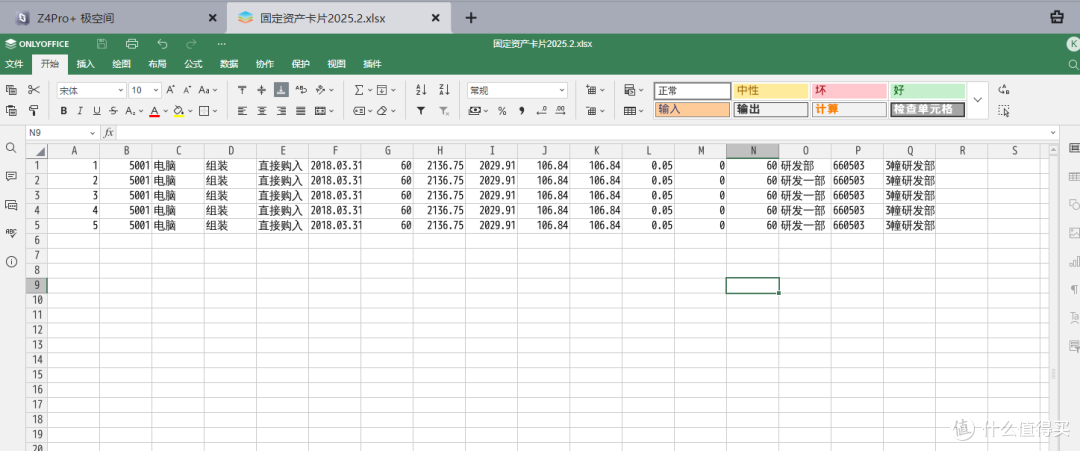
Task: Click the Print icon in title bar
Action: [132, 43]
